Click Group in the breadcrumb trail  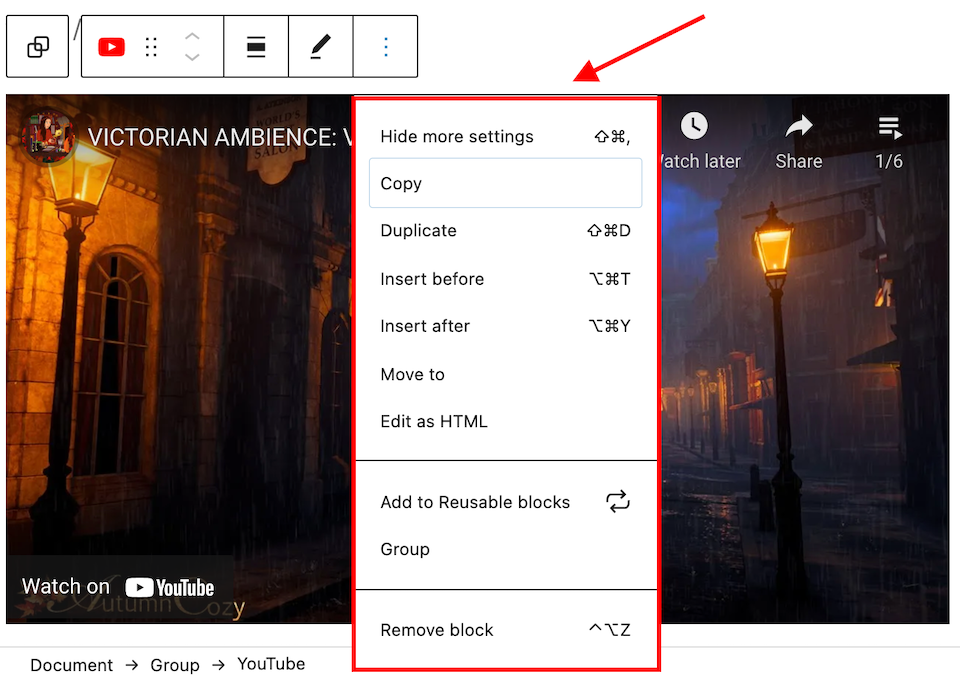[x=175, y=664]
